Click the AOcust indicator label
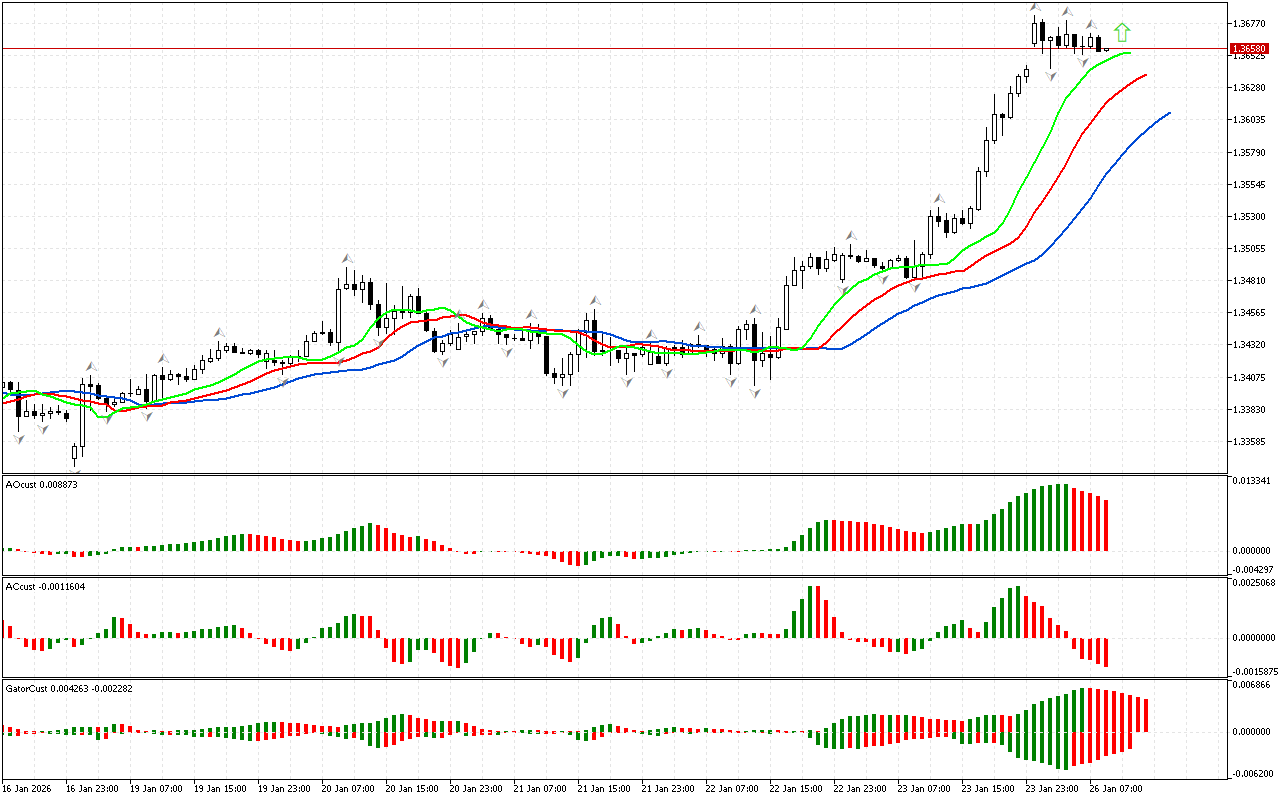 coord(41,484)
